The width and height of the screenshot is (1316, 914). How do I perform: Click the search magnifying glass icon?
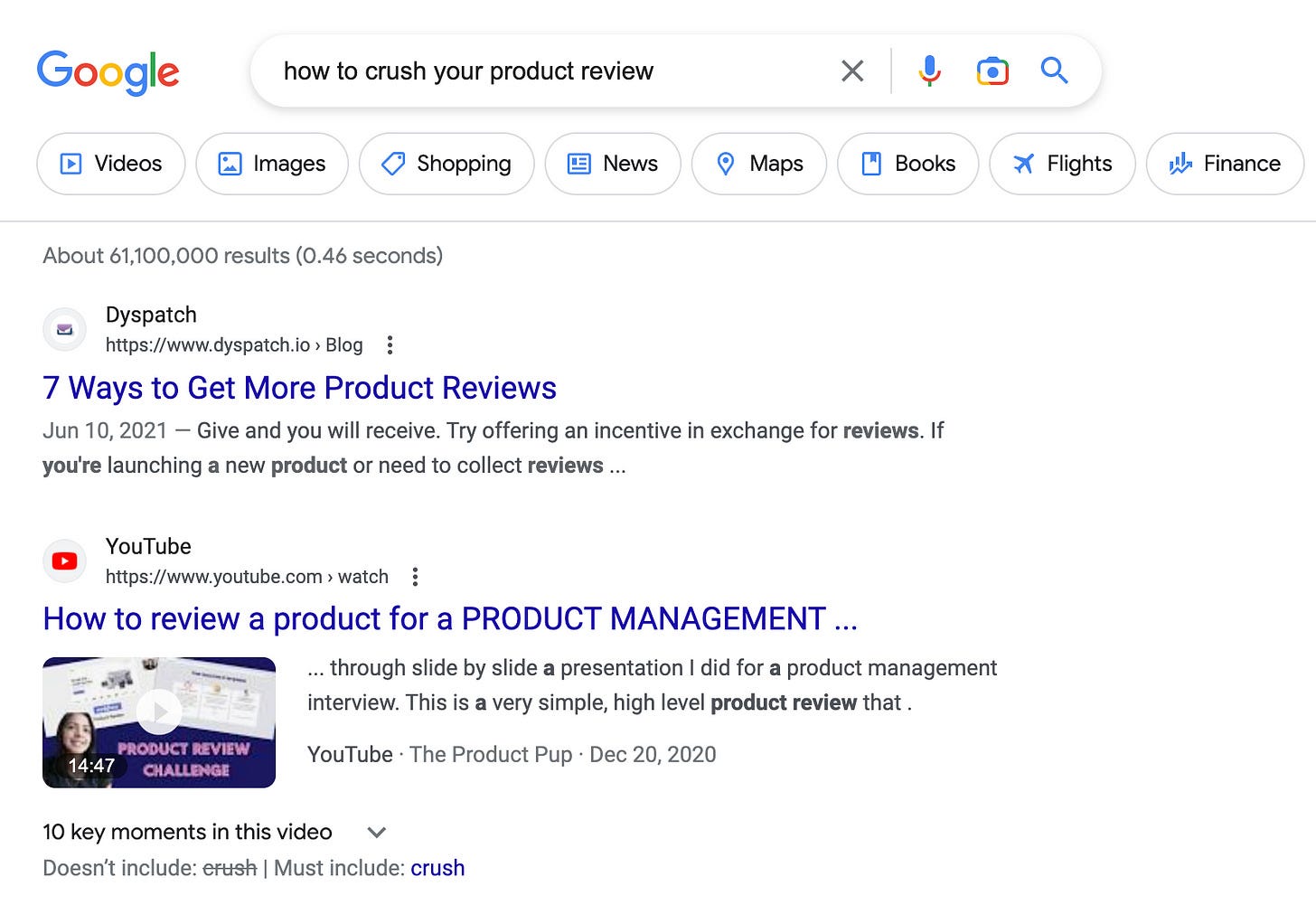(1054, 70)
